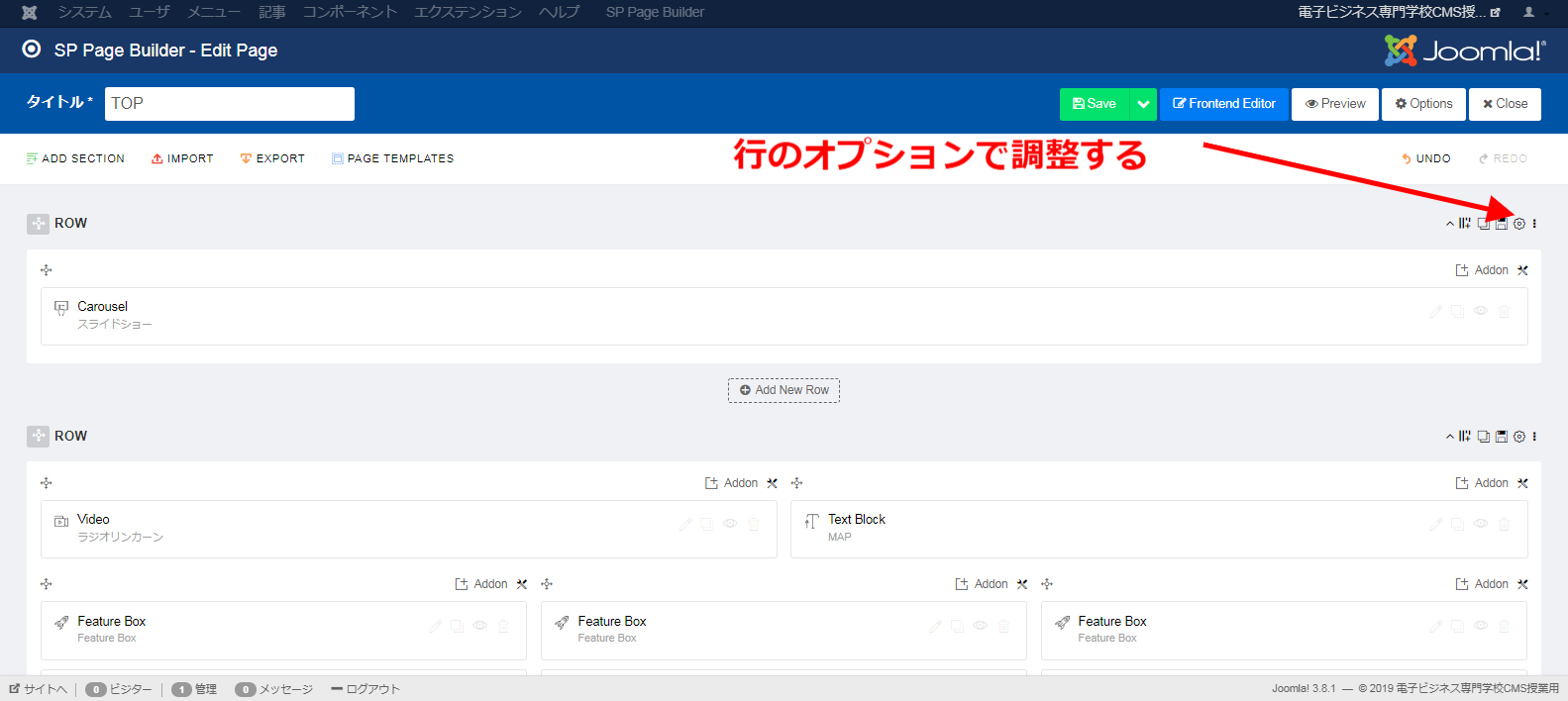The height and width of the screenshot is (701, 1568).
Task: Click the add columns icon in second row
Action: click(x=1465, y=437)
